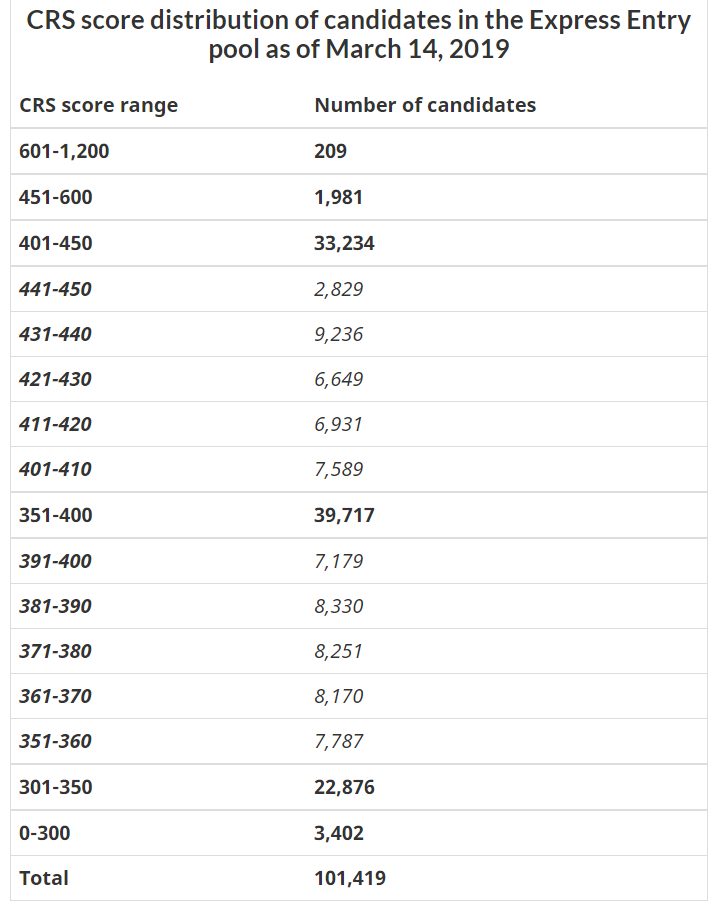Click the 7,787 candidates value
The height and width of the screenshot is (910, 719).
coord(338,741)
